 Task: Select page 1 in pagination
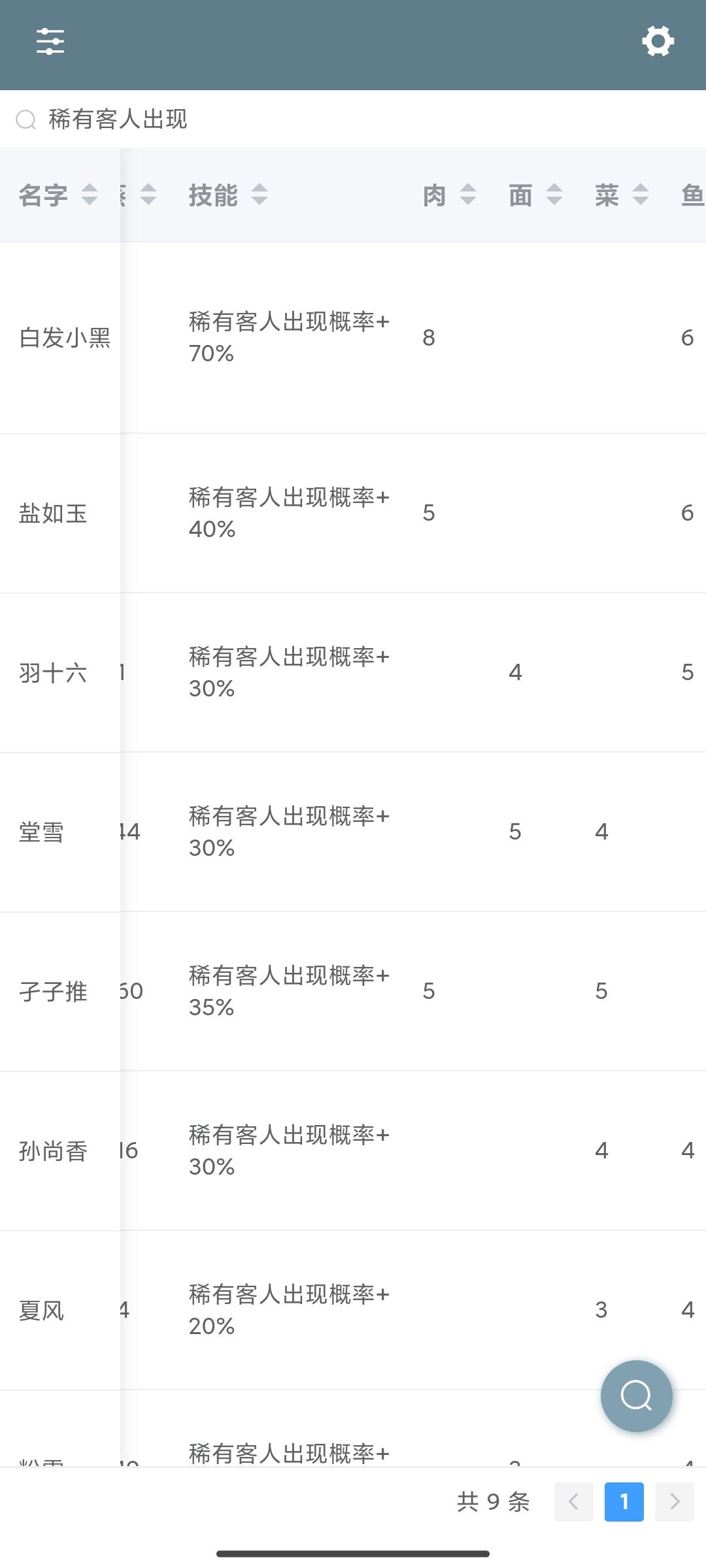(x=624, y=1501)
